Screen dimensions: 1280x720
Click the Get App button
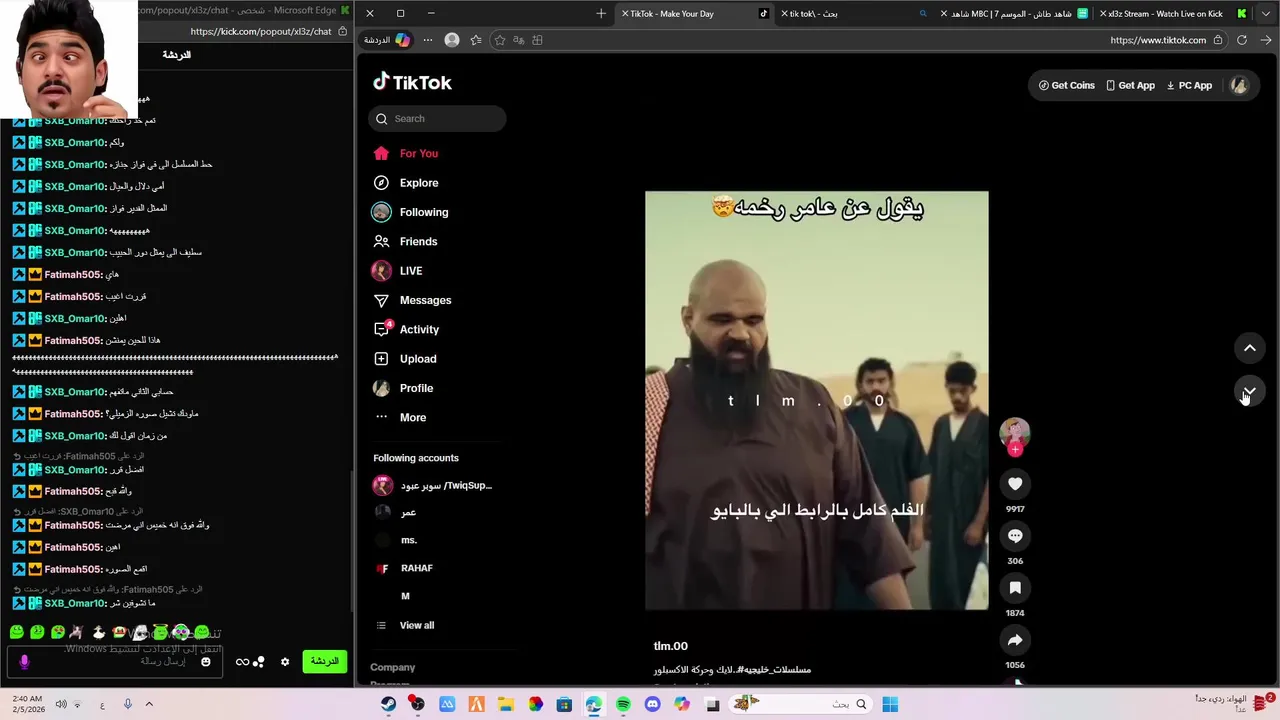(x=1130, y=86)
